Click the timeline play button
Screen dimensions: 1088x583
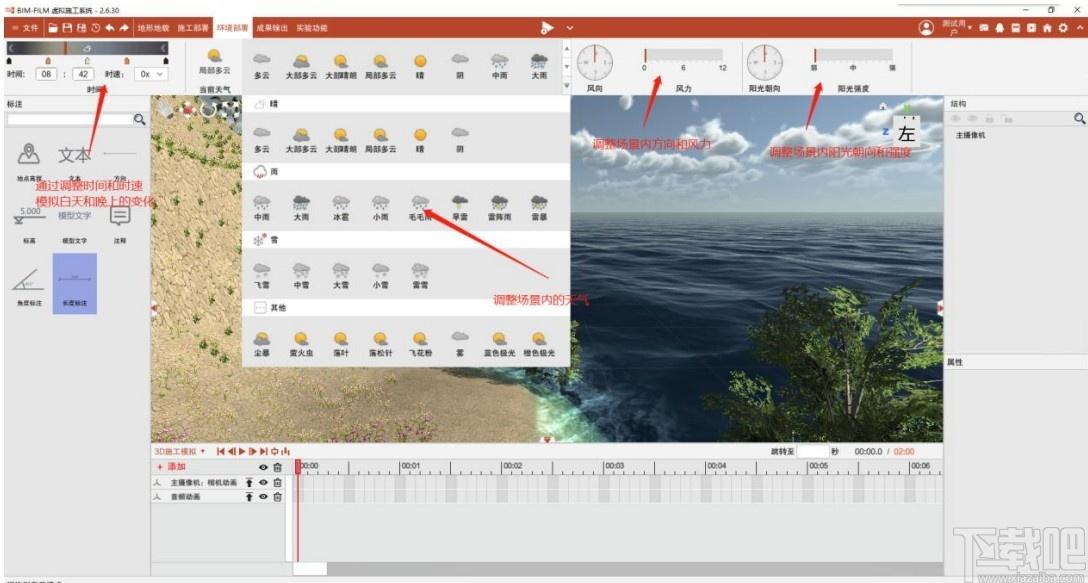point(242,451)
